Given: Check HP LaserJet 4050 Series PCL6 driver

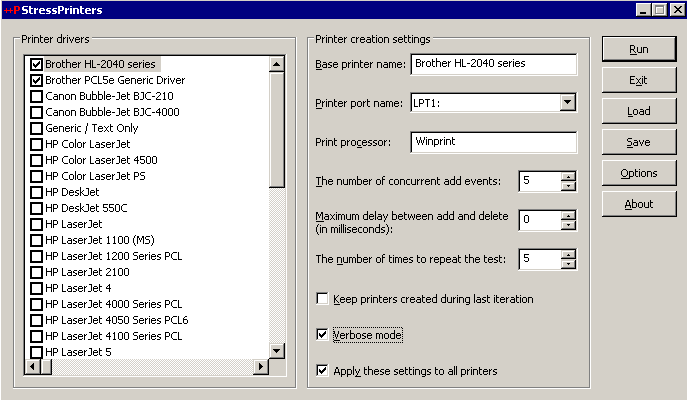Looking at the screenshot, I should [x=36, y=320].
